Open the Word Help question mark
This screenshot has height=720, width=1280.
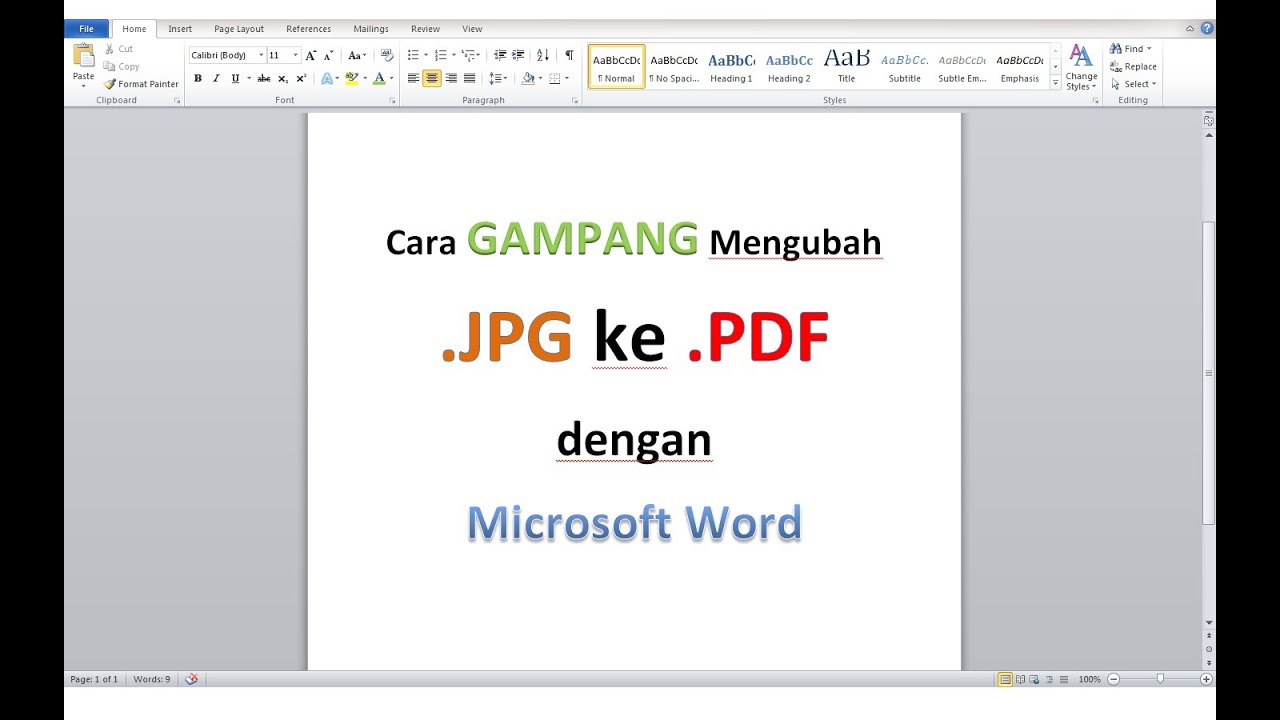[x=1207, y=29]
